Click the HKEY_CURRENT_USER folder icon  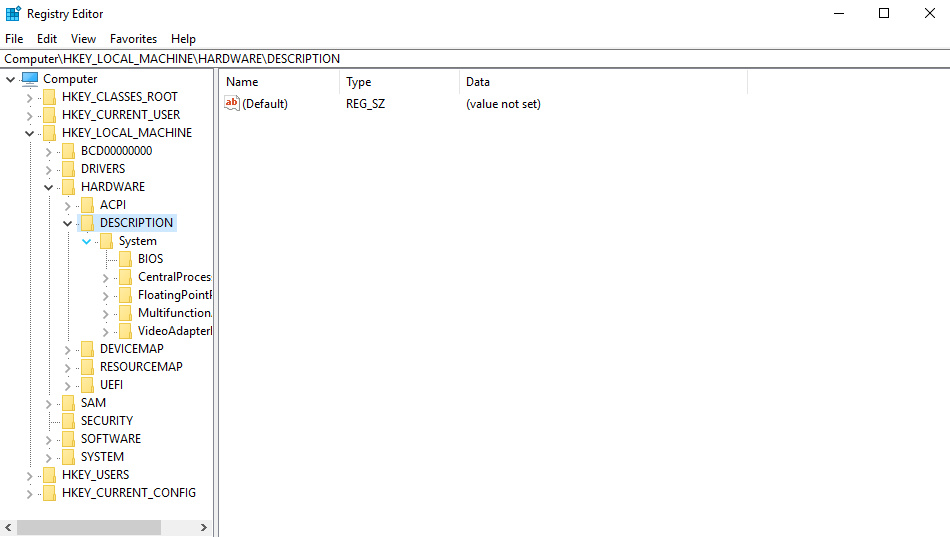click(50, 115)
